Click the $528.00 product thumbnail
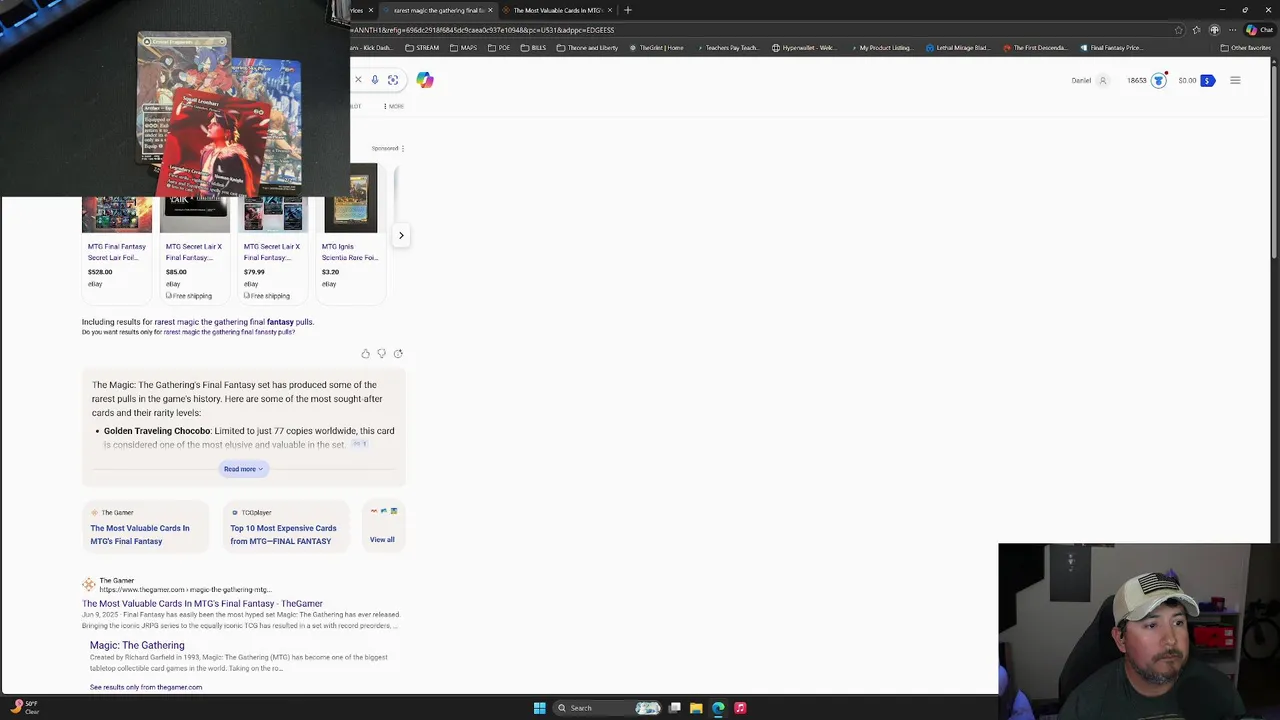1280x720 pixels. pos(117,215)
